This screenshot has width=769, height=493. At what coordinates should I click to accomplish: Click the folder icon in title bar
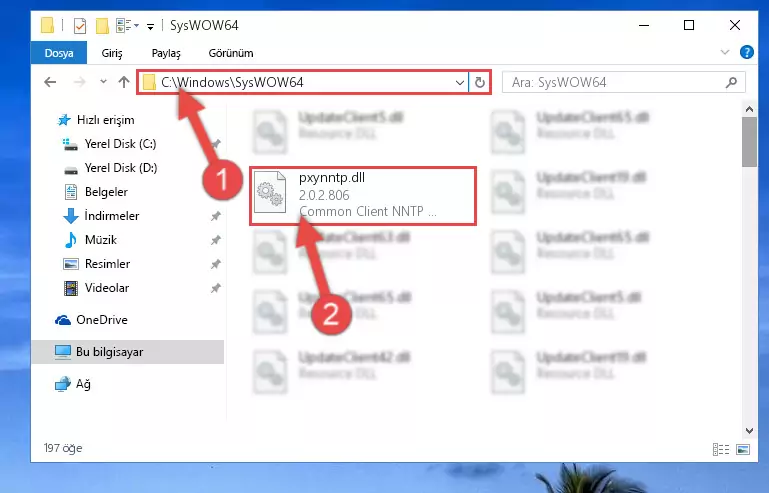pos(48,25)
